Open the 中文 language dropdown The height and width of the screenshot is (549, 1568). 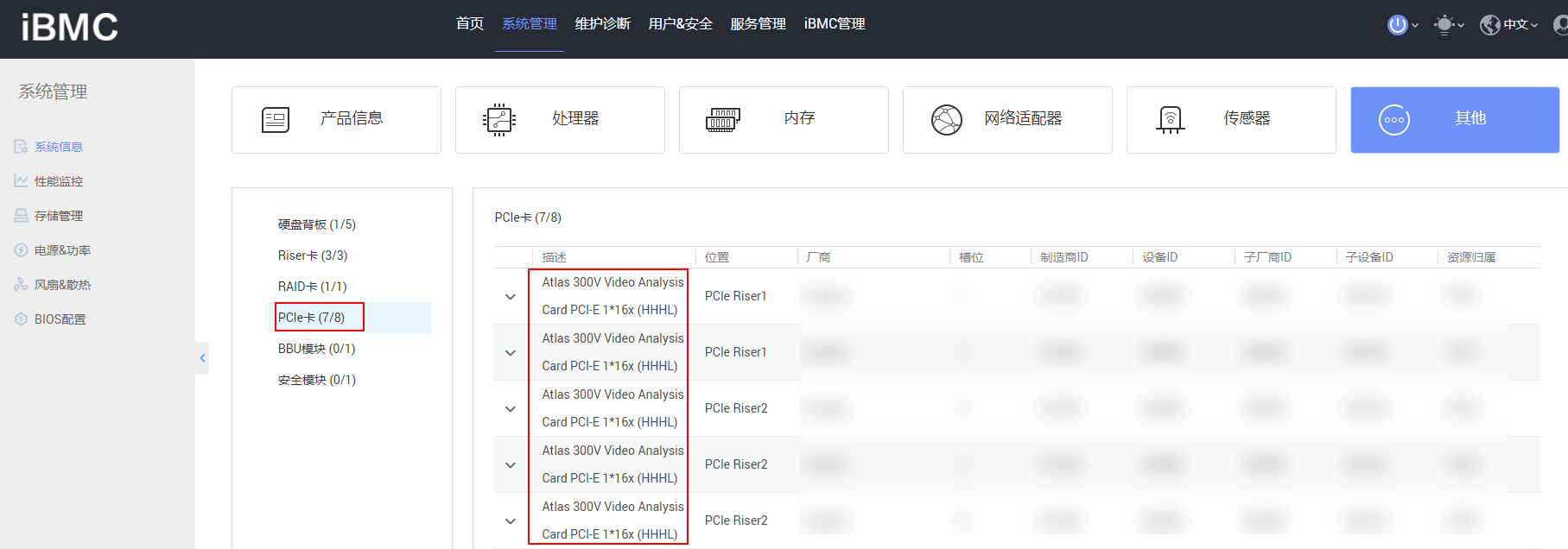tap(1520, 25)
